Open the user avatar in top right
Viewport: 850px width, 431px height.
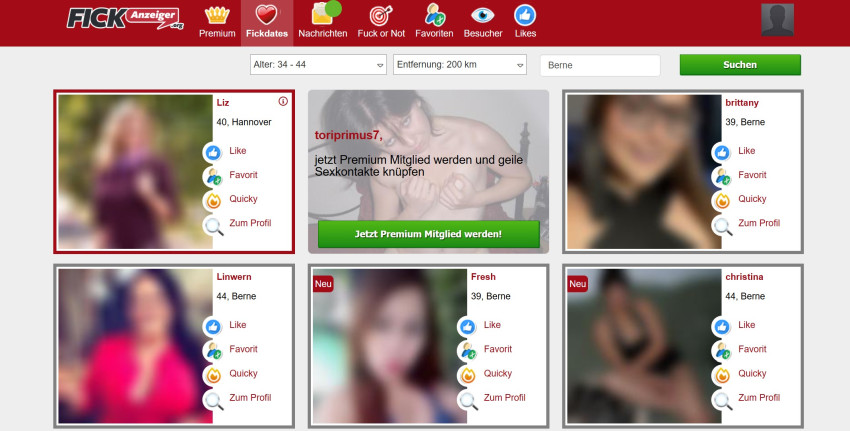click(x=777, y=19)
